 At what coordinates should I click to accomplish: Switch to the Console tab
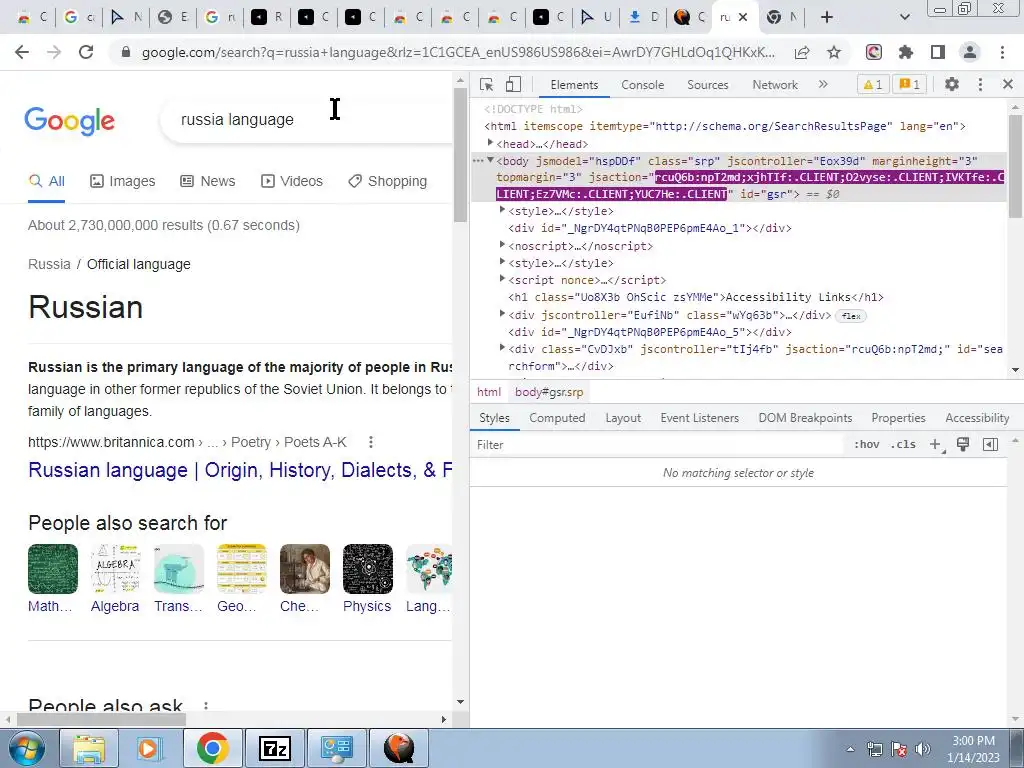(x=643, y=85)
